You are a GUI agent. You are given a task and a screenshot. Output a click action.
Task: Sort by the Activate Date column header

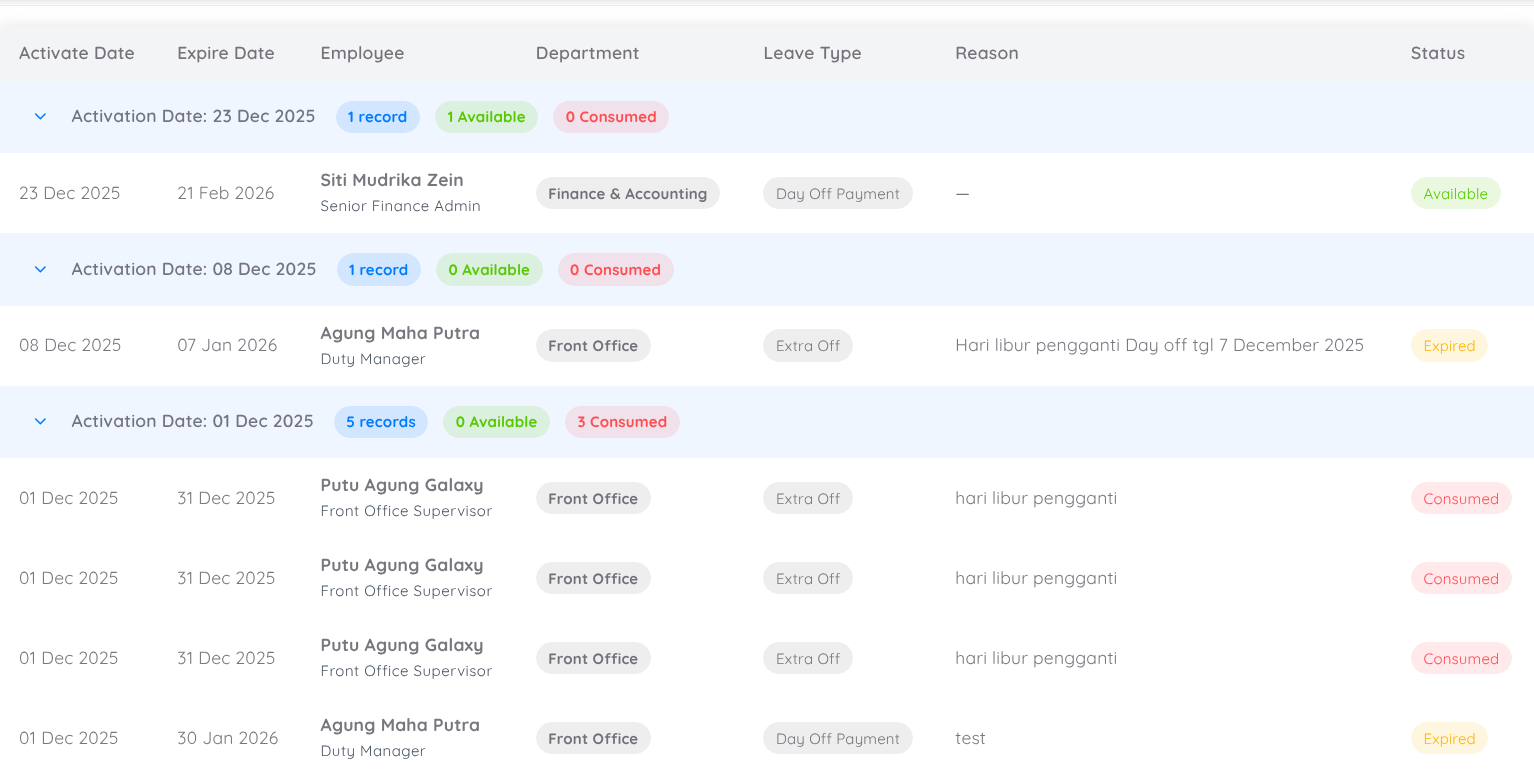tap(76, 53)
